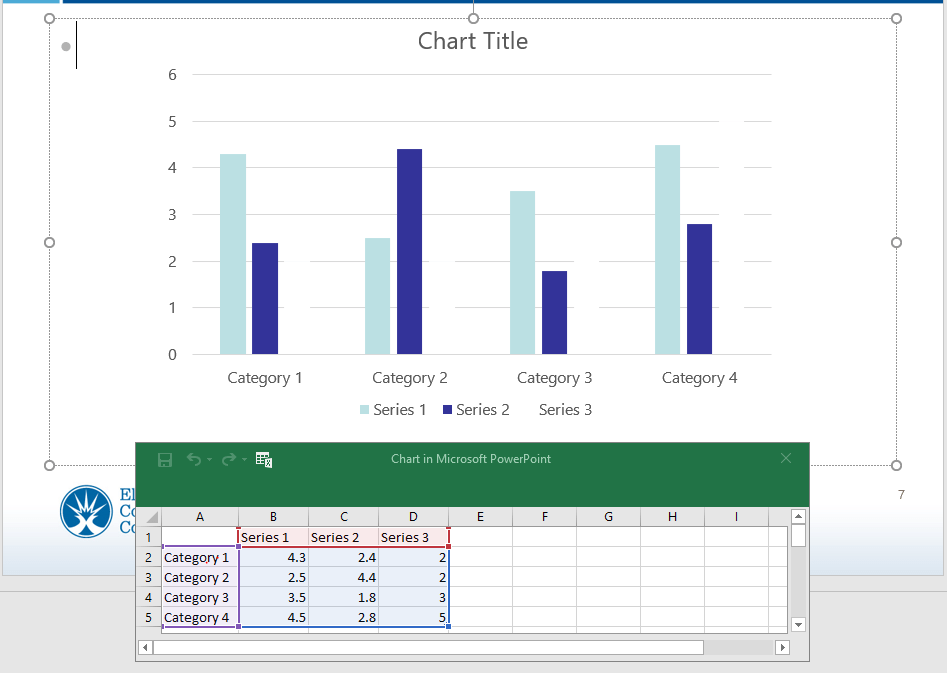This screenshot has width=947, height=673.
Task: Click the Category 1 cell in the spreadsheet
Action: pos(200,557)
